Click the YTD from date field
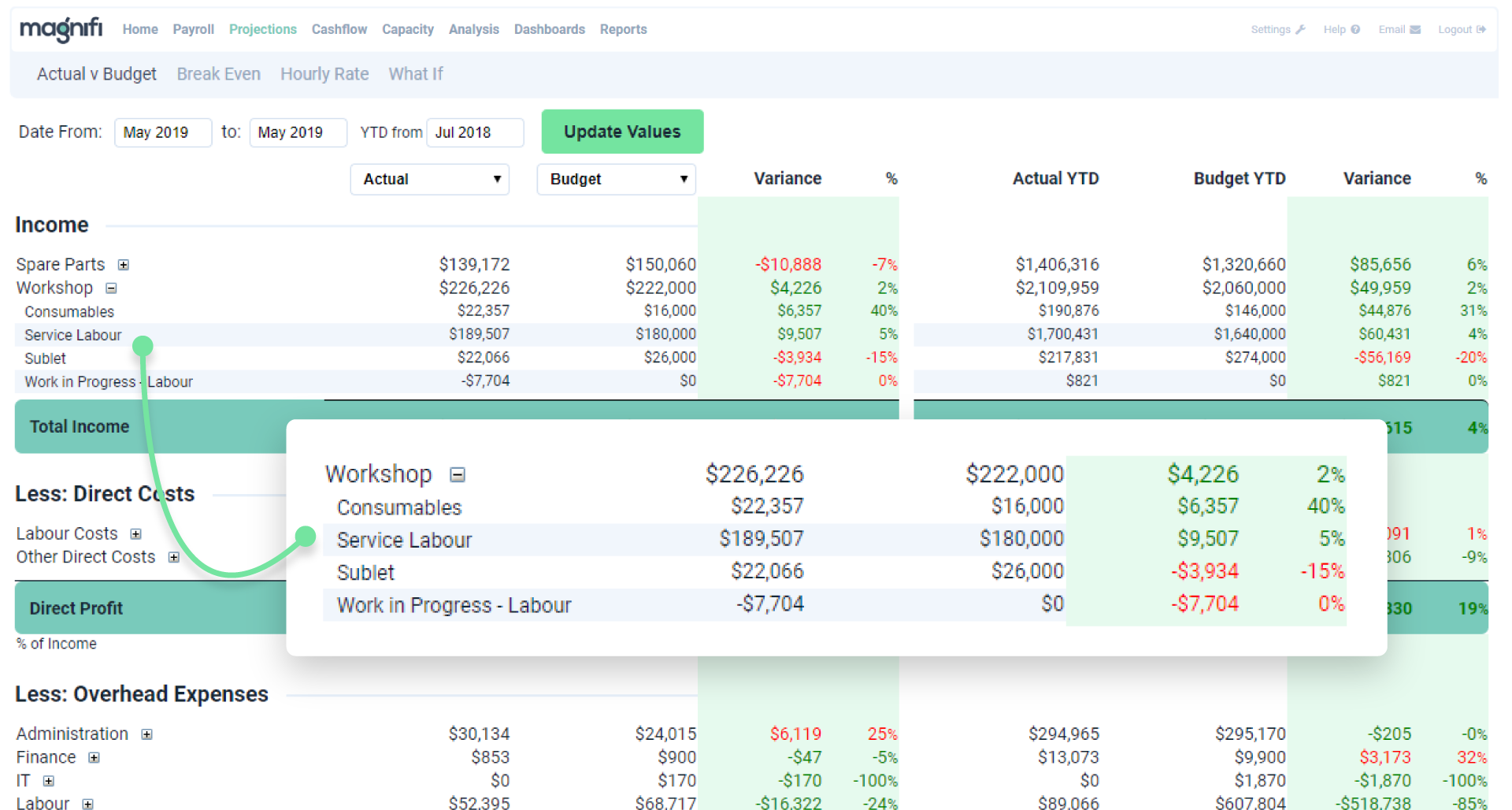This screenshot has width=1512, height=810. coord(474,132)
